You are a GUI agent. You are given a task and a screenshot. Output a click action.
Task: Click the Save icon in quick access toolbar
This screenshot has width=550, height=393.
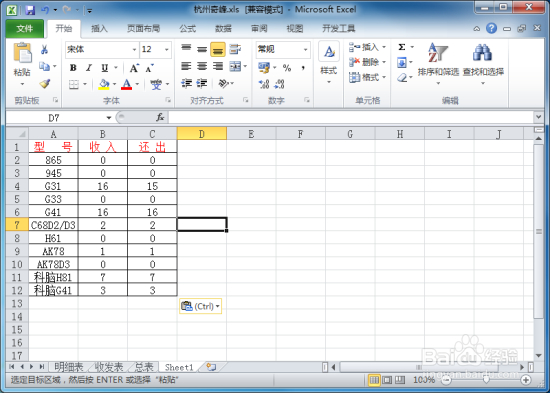point(30,10)
